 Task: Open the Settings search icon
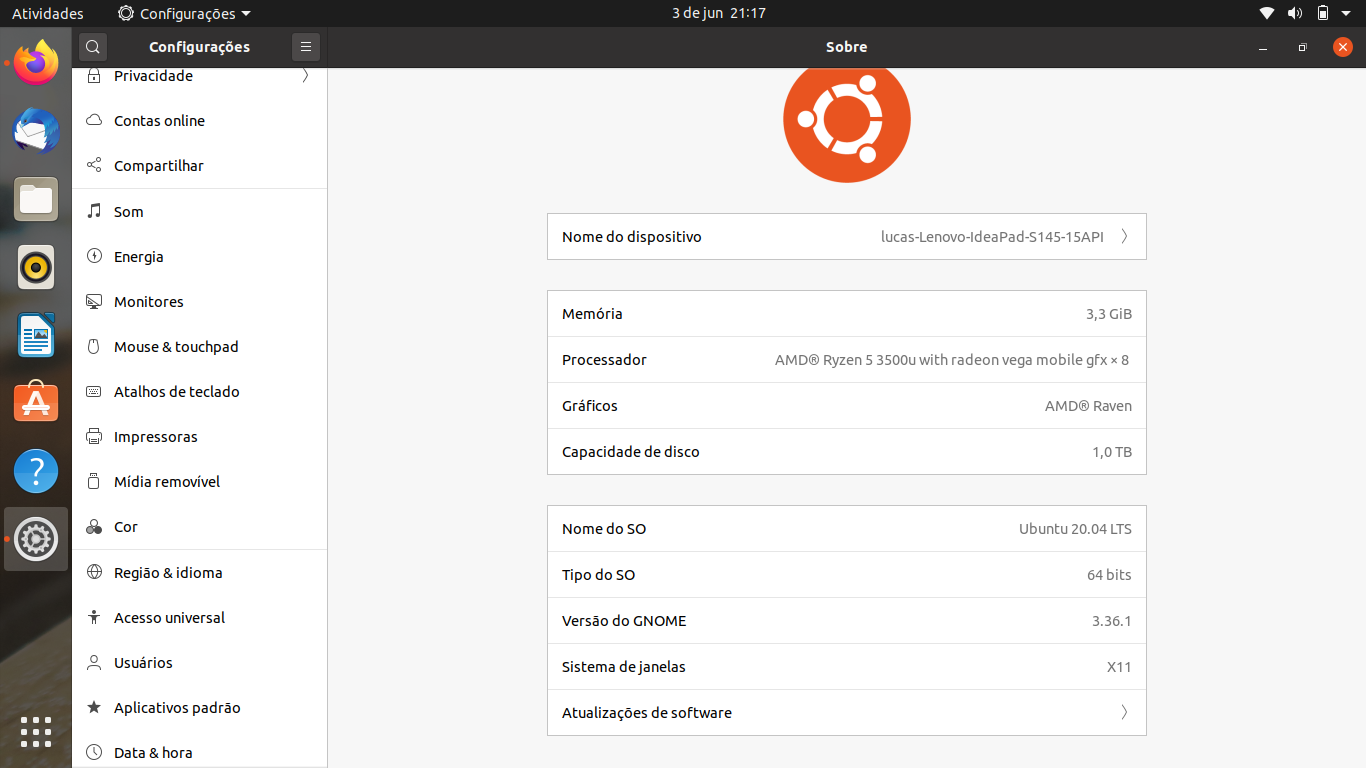coord(93,47)
